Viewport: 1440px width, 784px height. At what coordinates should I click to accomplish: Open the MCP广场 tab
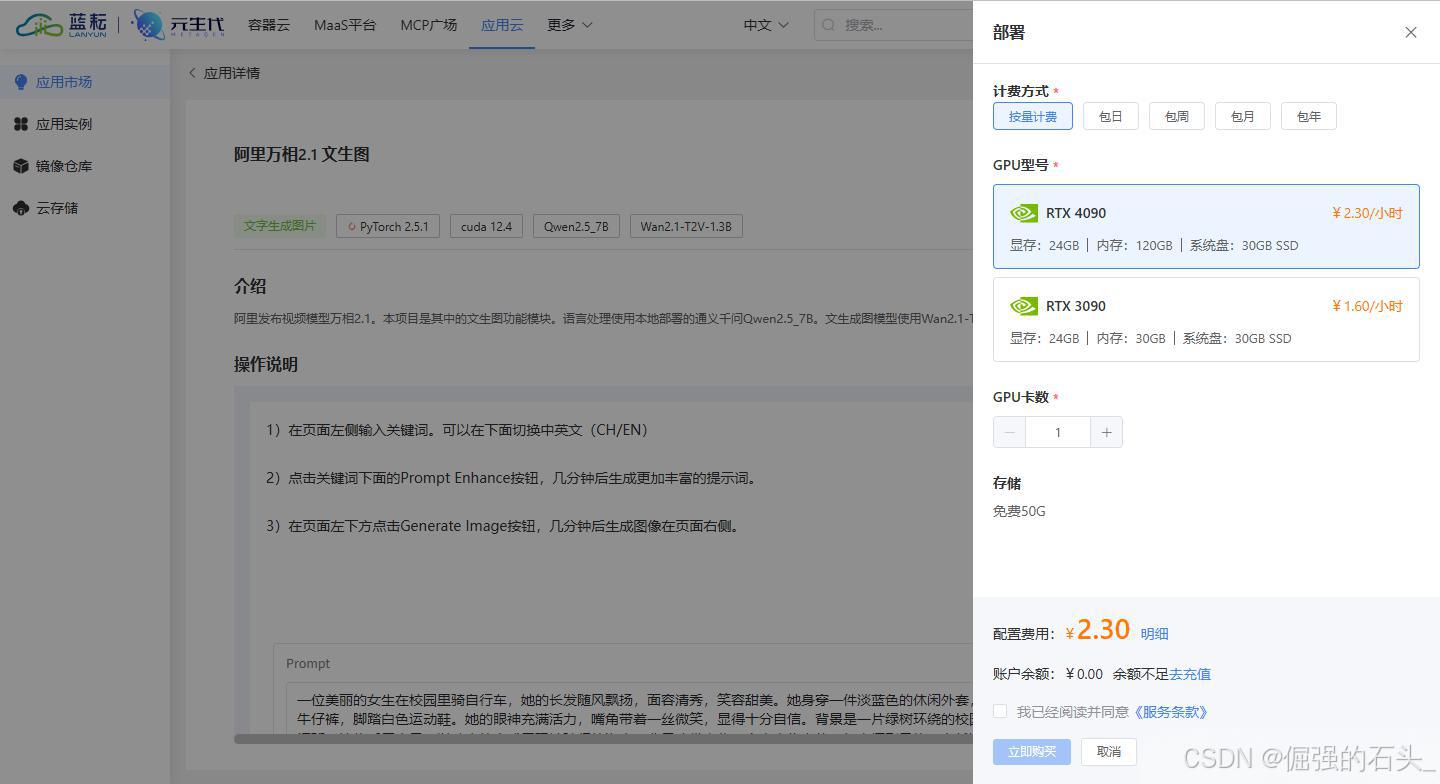[x=429, y=25]
